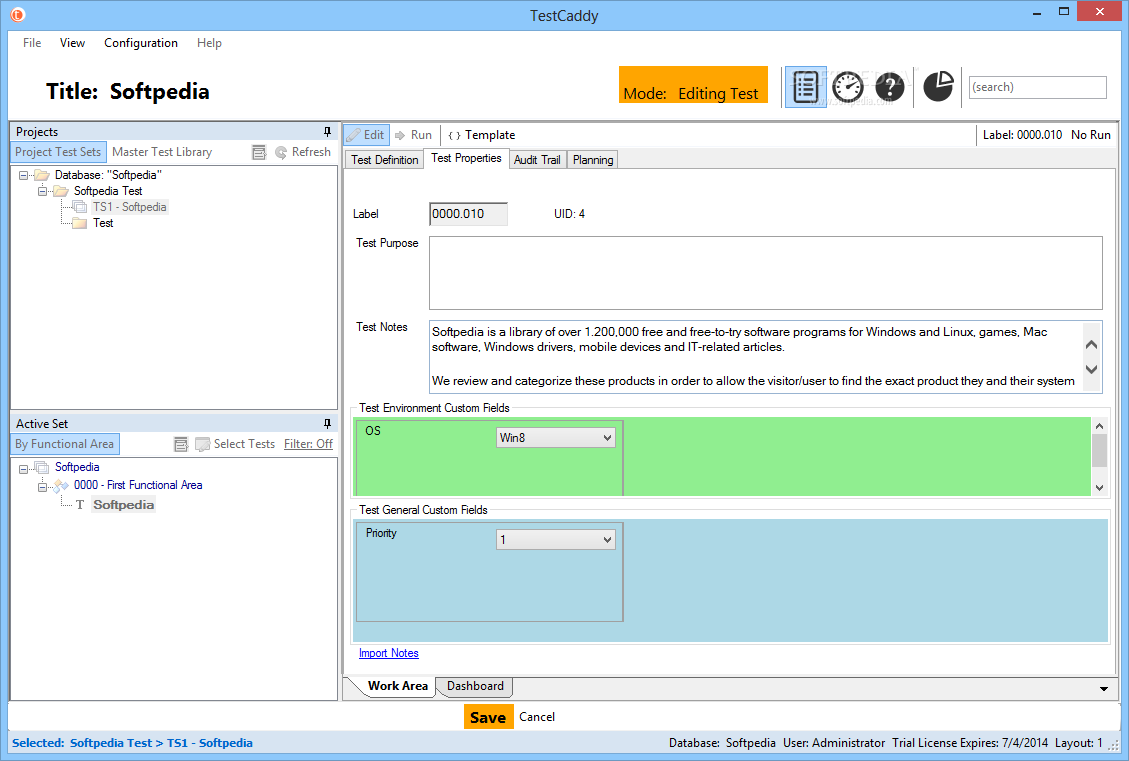Toggle the Filter: Off link
The height and width of the screenshot is (761, 1129).
[x=308, y=444]
